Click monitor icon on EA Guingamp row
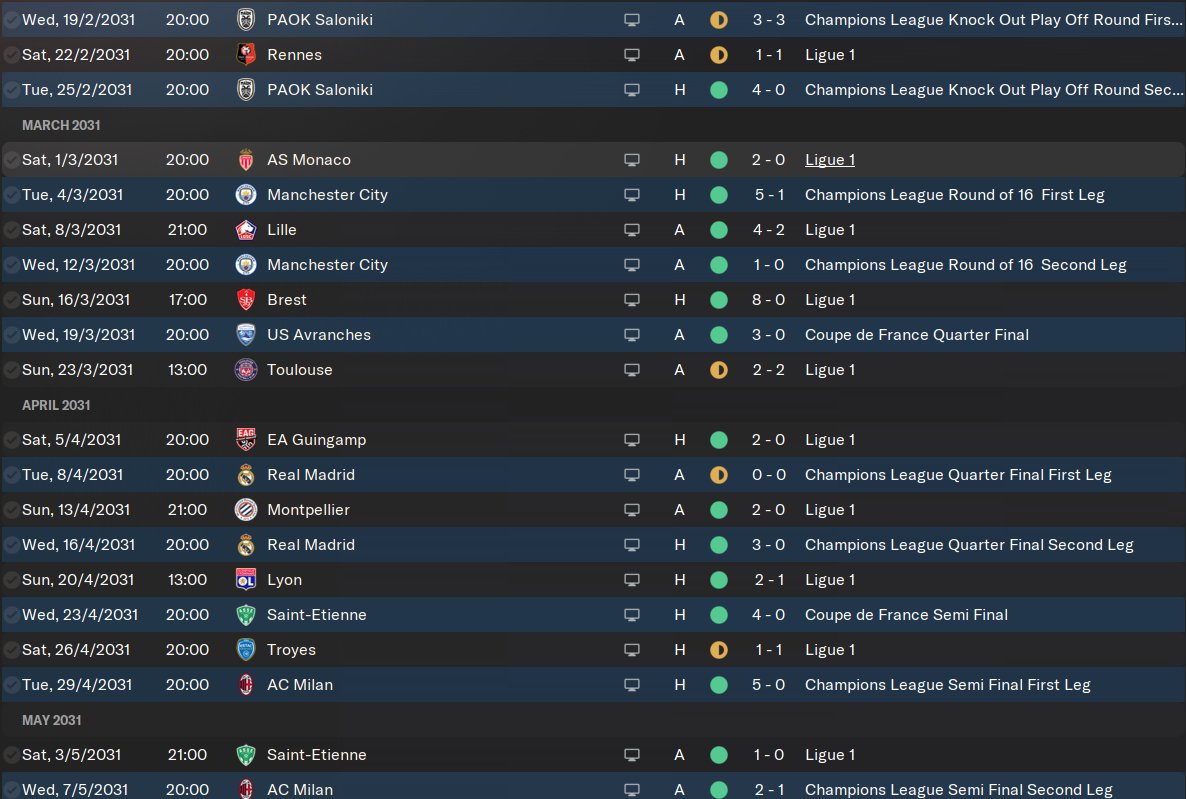The height and width of the screenshot is (799, 1186). pos(632,440)
